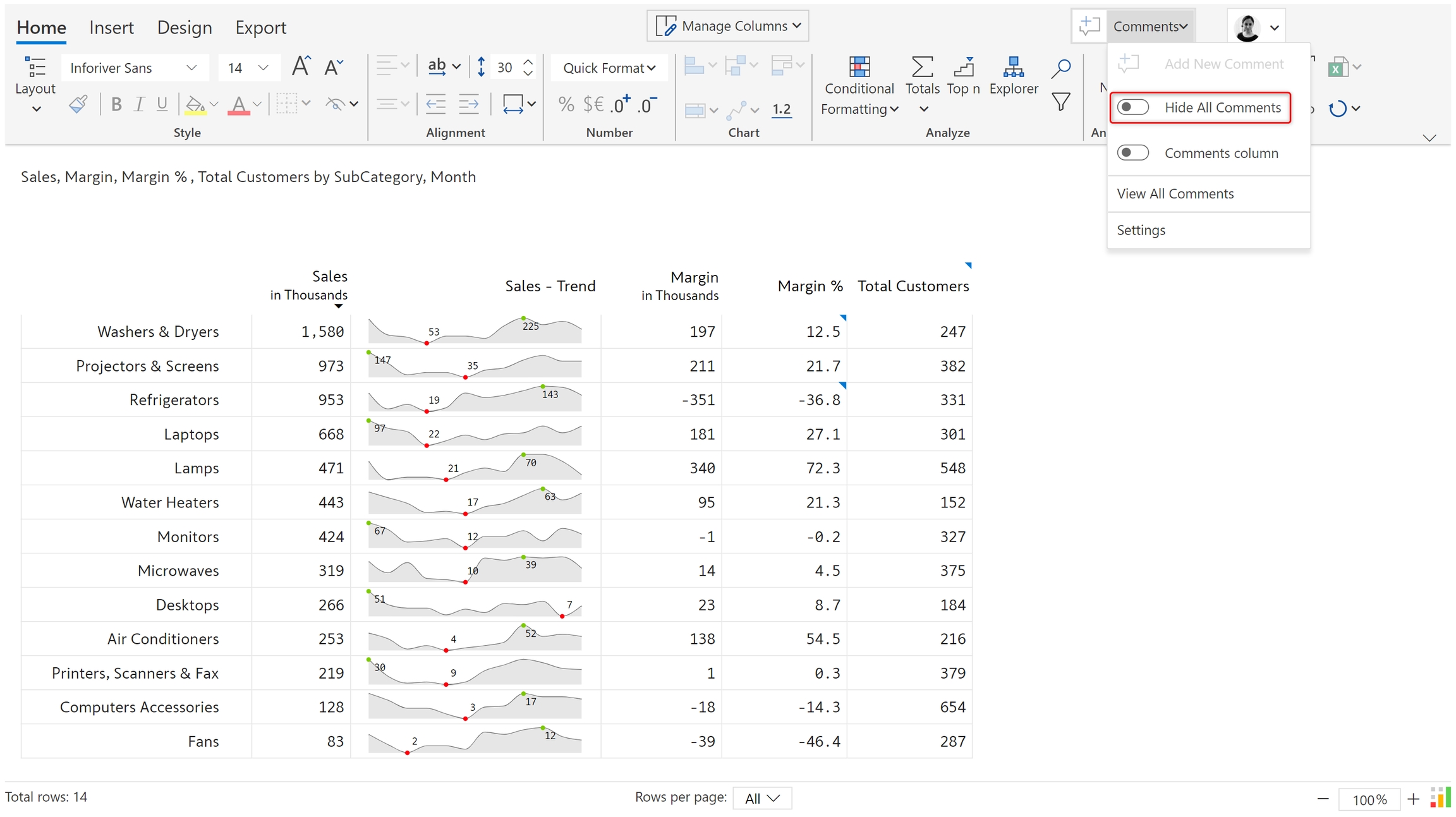Image resolution: width=1456 pixels, height=817 pixels.
Task: Open Settings in the comments menu
Action: pyautogui.click(x=1141, y=230)
